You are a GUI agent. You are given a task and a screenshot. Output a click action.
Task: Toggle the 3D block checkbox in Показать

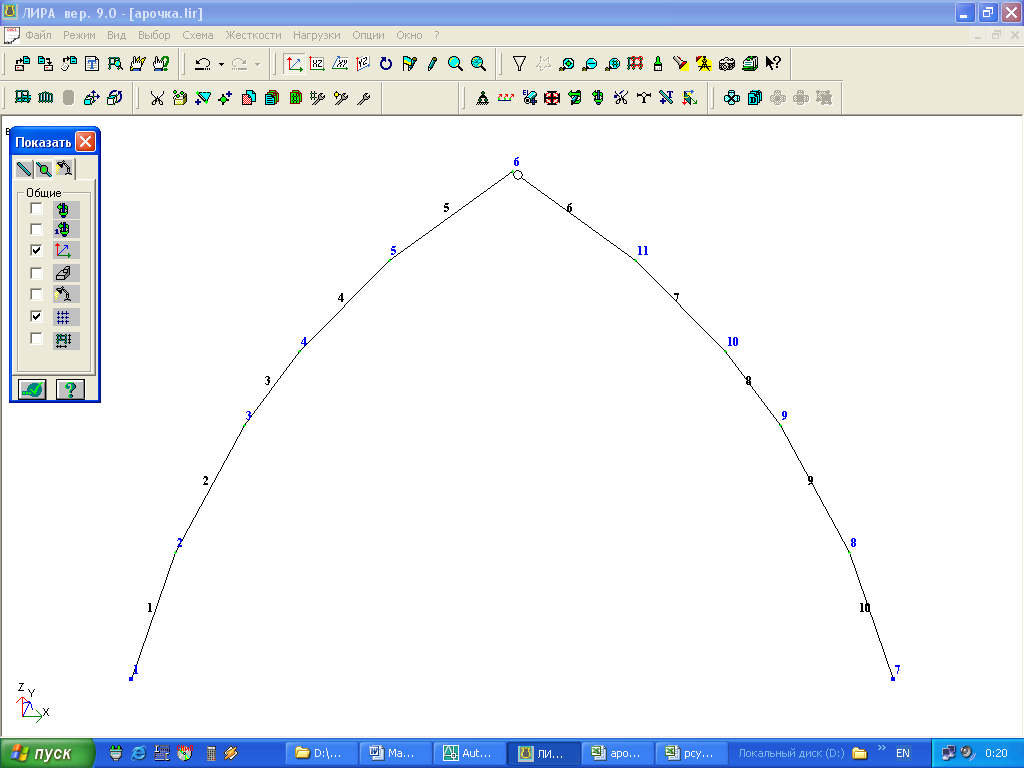(x=36, y=273)
